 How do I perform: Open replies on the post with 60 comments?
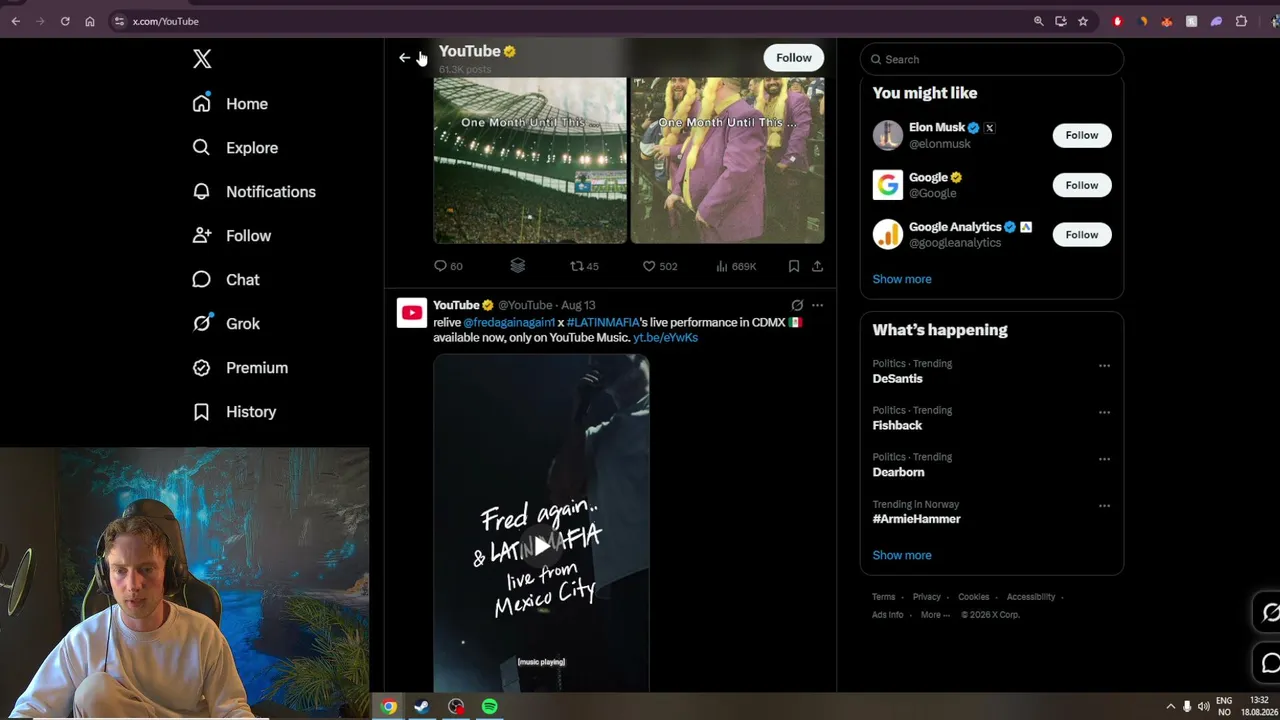pos(447,266)
